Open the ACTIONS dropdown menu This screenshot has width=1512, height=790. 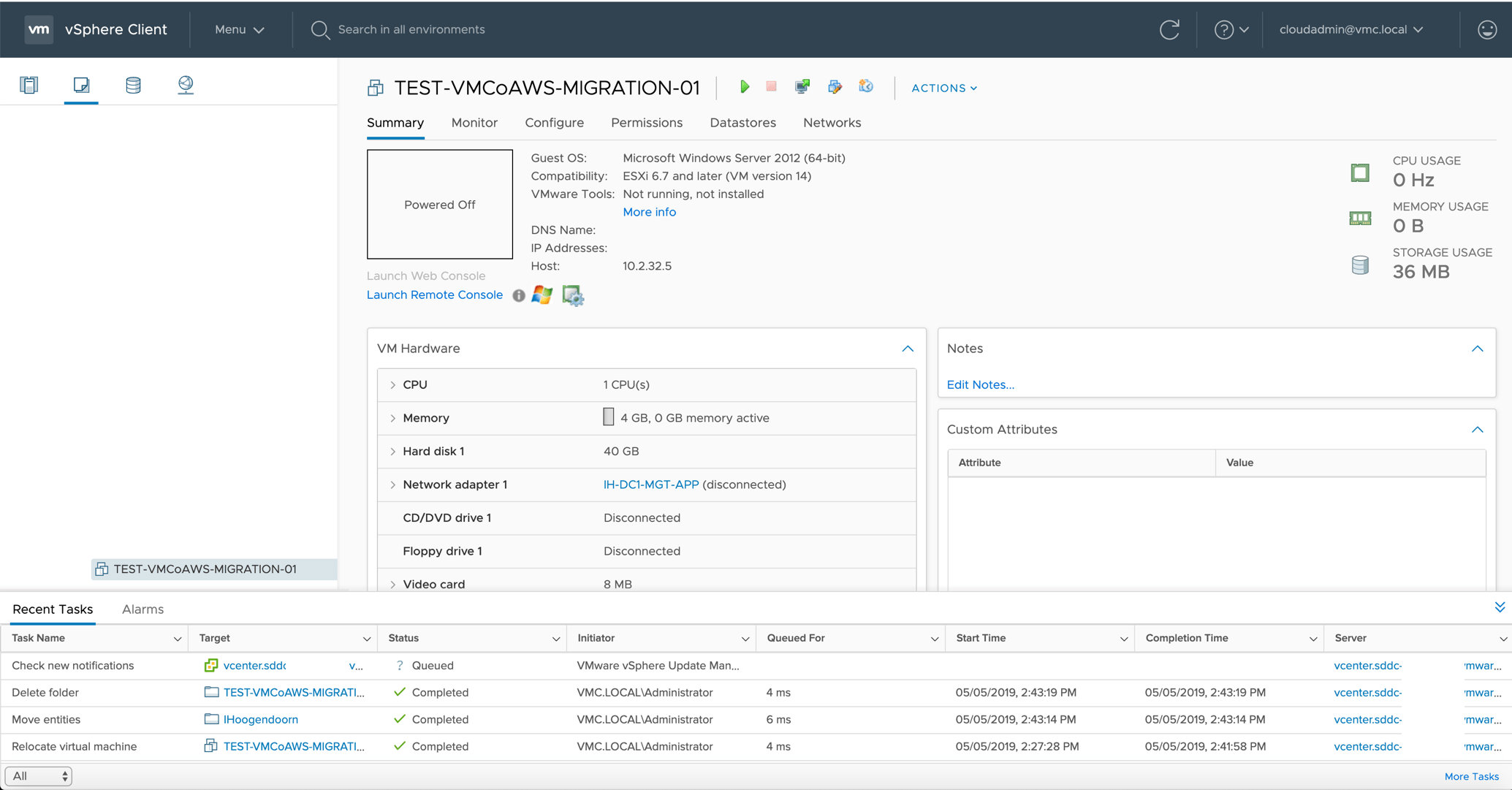[x=943, y=88]
